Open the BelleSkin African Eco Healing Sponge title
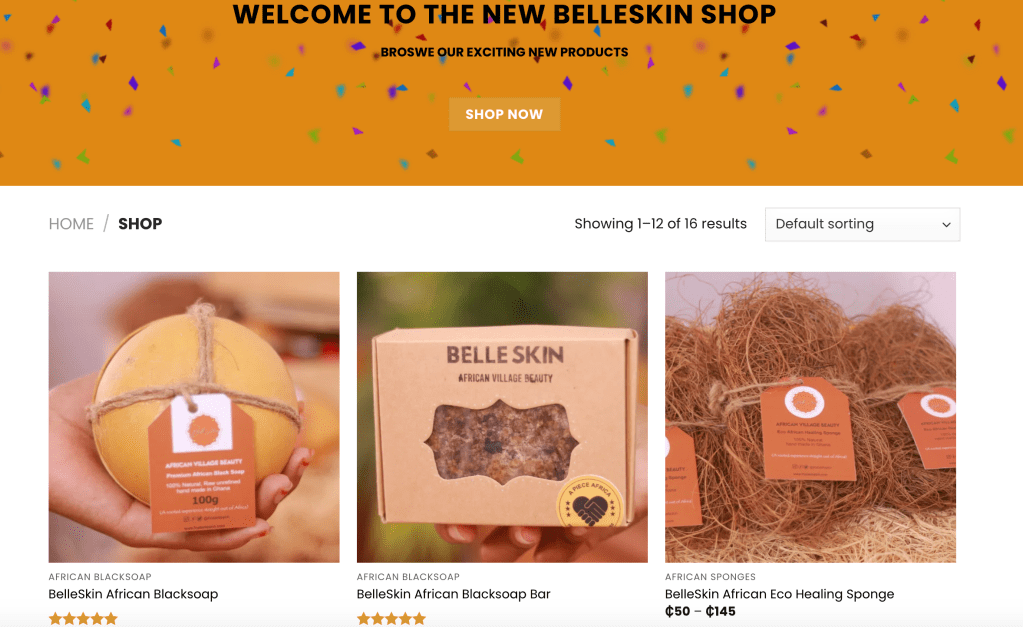 tap(779, 594)
